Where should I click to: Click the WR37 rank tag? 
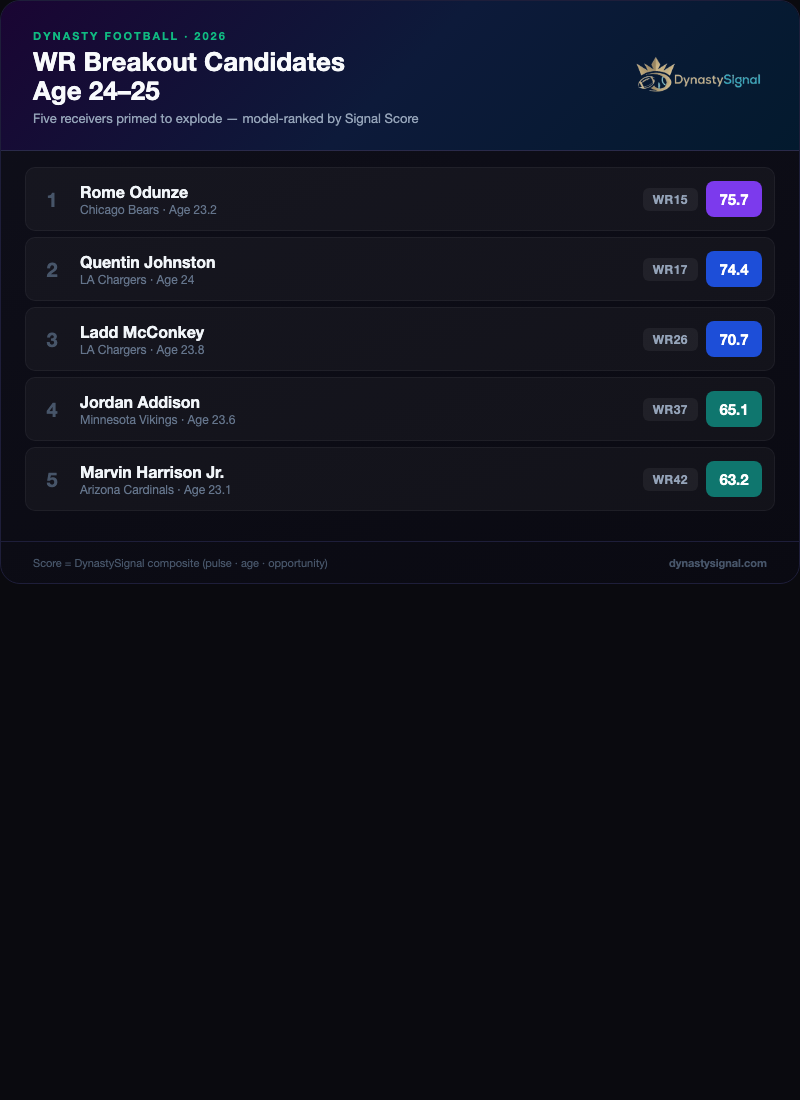tap(670, 410)
